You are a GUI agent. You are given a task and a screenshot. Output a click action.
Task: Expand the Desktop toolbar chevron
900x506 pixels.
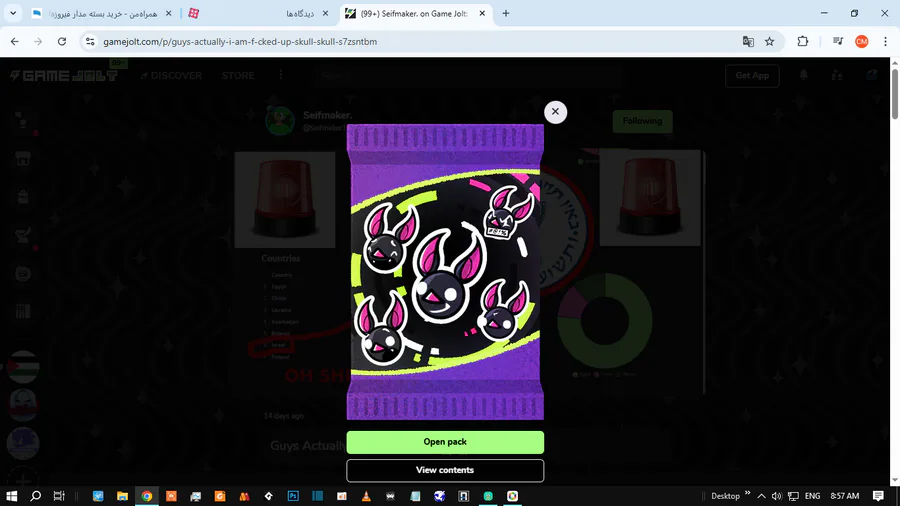[x=747, y=493]
